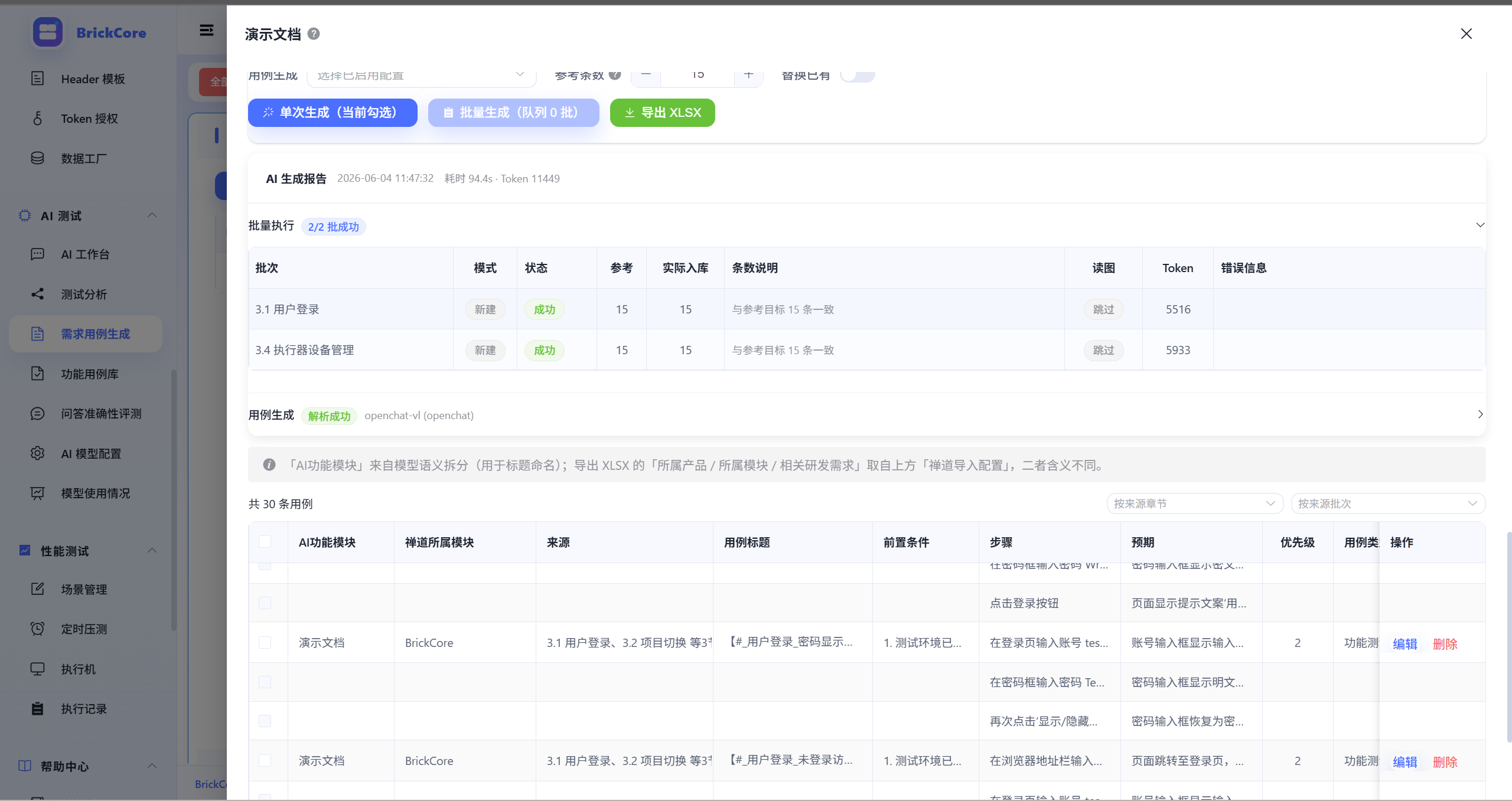Click the 测试分析 share-node icon
Image resolution: width=1512 pixels, height=801 pixels.
[37, 294]
